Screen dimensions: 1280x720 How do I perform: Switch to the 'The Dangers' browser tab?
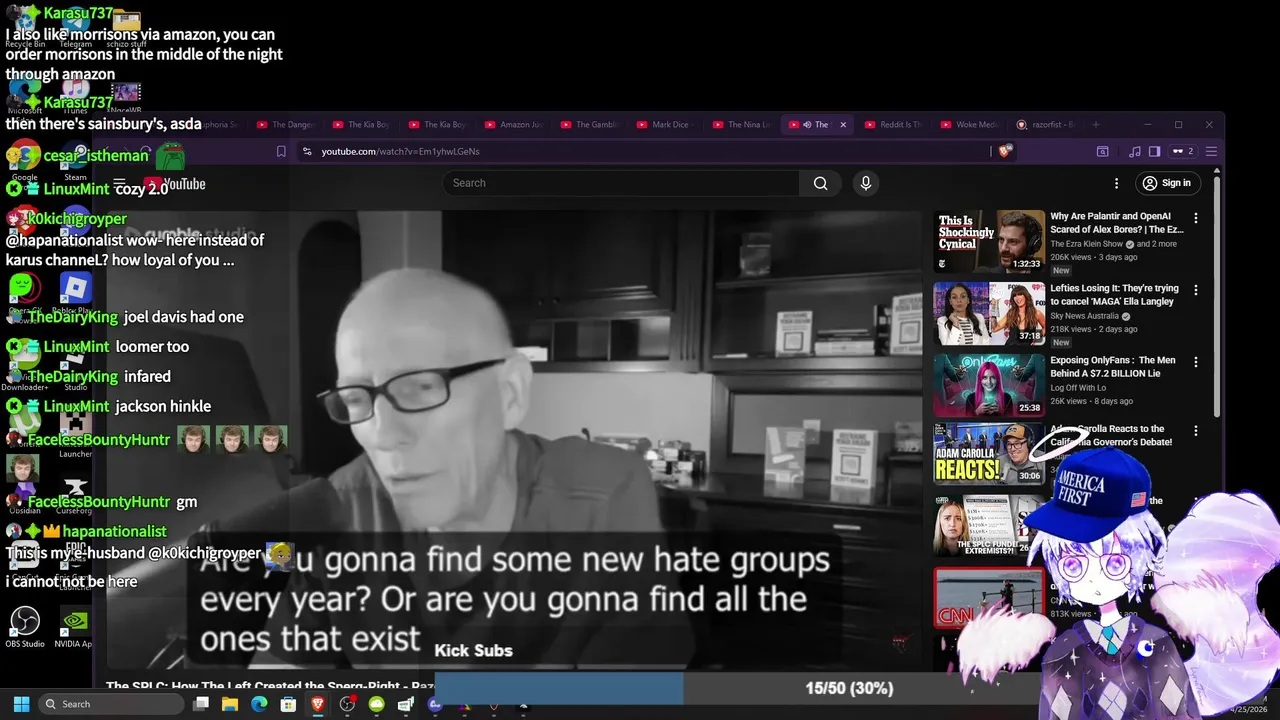[x=286, y=125]
